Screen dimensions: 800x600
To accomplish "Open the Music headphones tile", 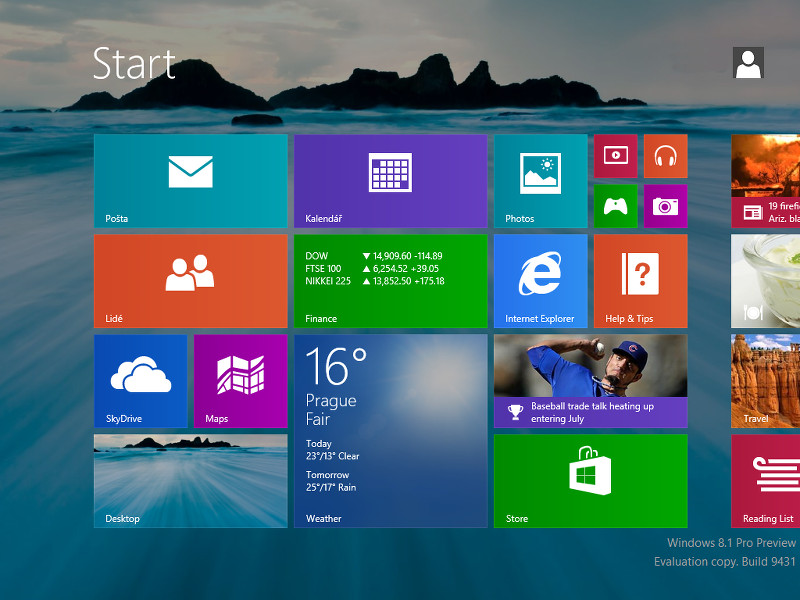I will point(666,156).
